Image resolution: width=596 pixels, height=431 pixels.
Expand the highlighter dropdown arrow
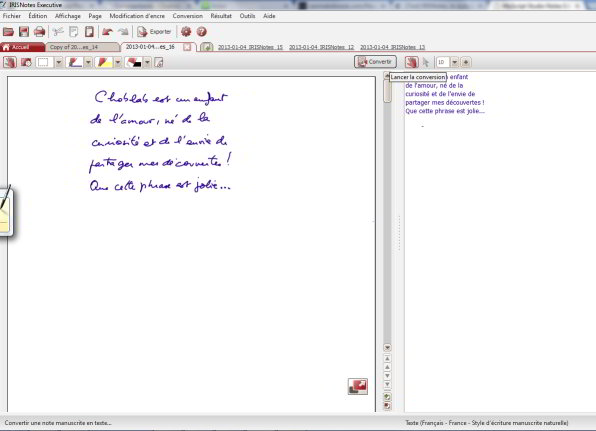pyautogui.click(x=118, y=62)
